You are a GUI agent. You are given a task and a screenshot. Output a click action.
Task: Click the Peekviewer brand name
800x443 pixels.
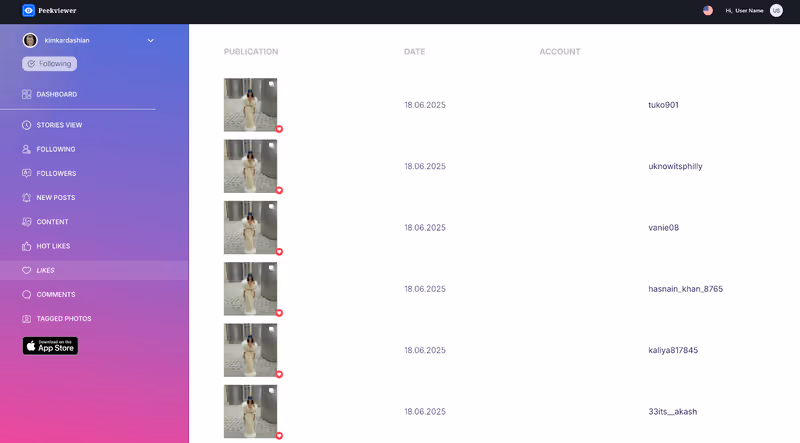[x=57, y=10]
